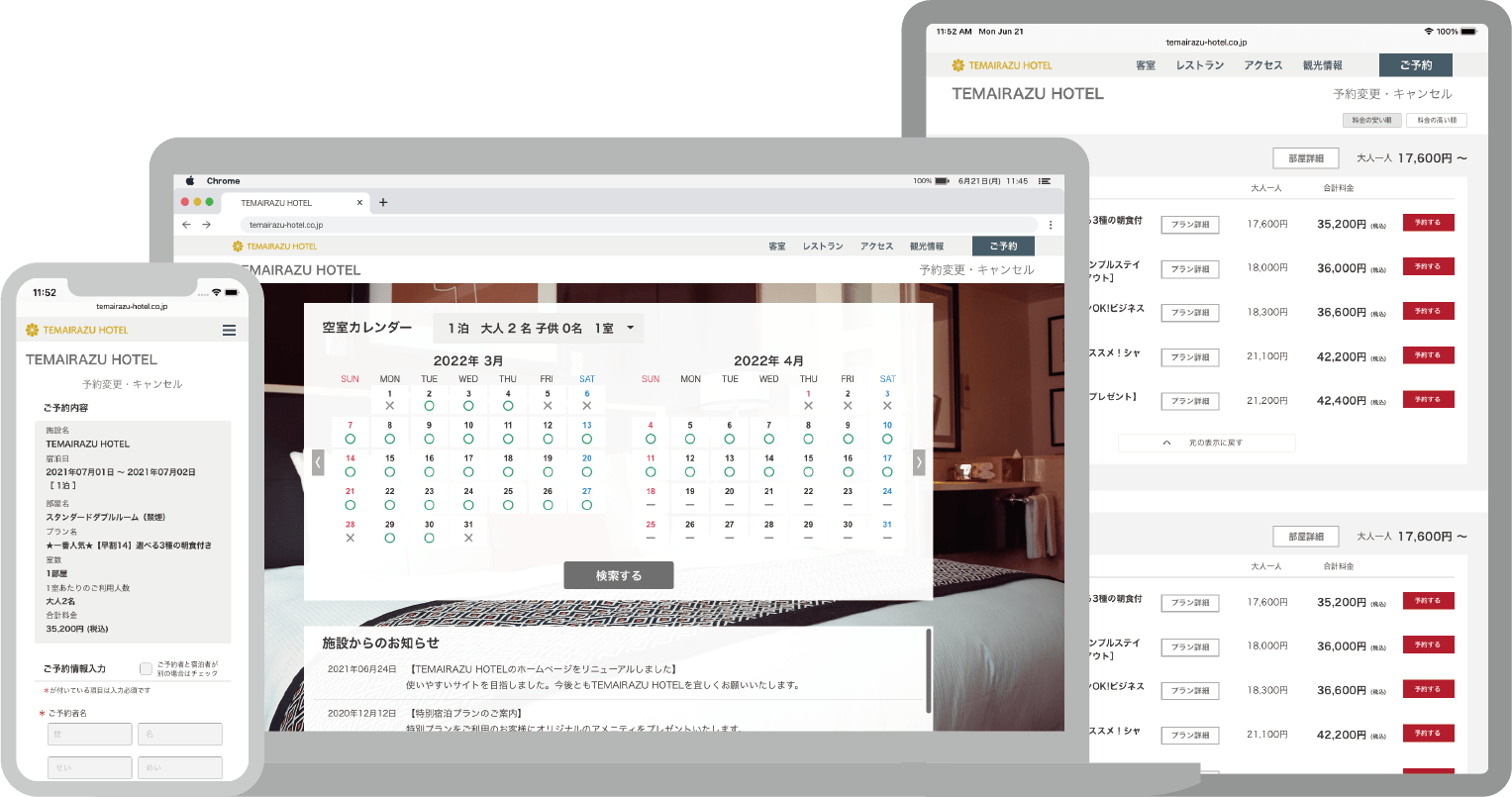Tap the めい kana field on the phone
The width and height of the screenshot is (1512, 797).
180,767
